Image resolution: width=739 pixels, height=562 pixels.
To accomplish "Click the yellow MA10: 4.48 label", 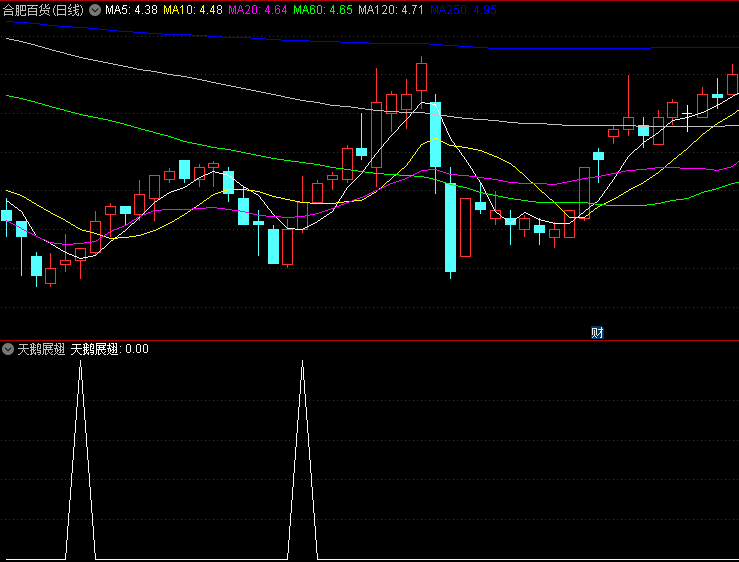I will pos(193,10).
